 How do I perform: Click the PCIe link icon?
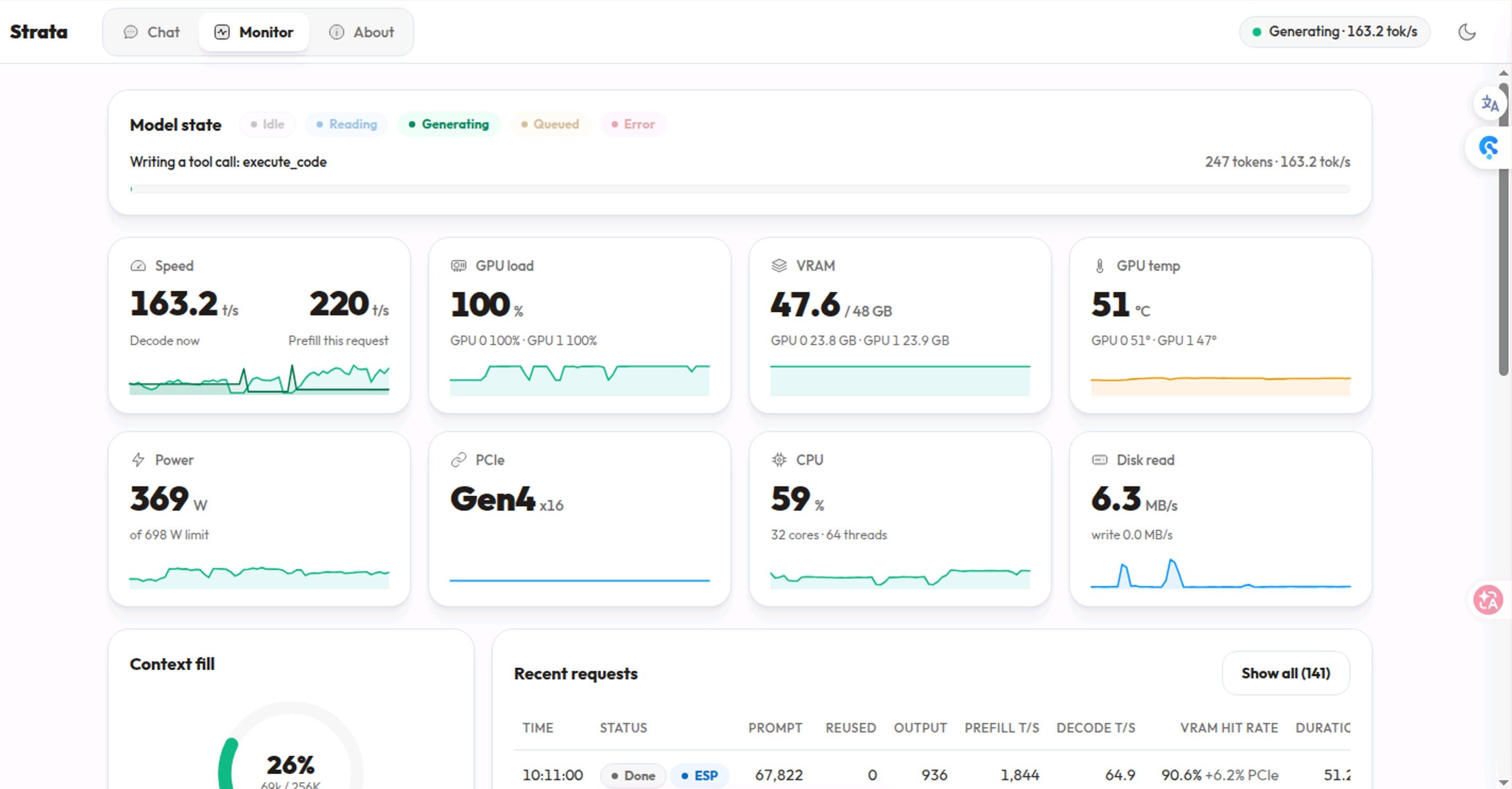(458, 460)
